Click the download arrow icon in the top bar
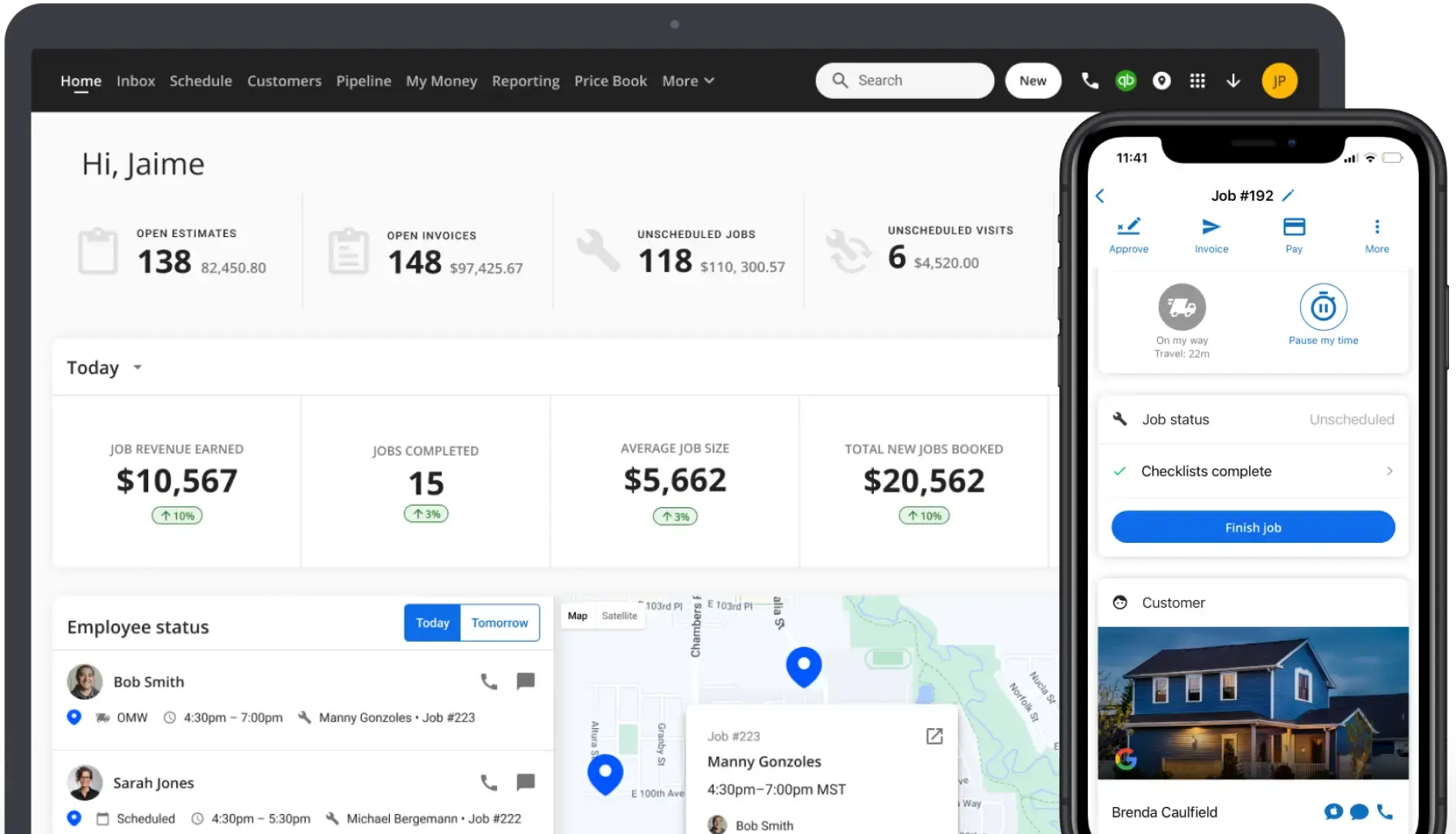This screenshot has width=1456, height=834. pyautogui.click(x=1233, y=80)
